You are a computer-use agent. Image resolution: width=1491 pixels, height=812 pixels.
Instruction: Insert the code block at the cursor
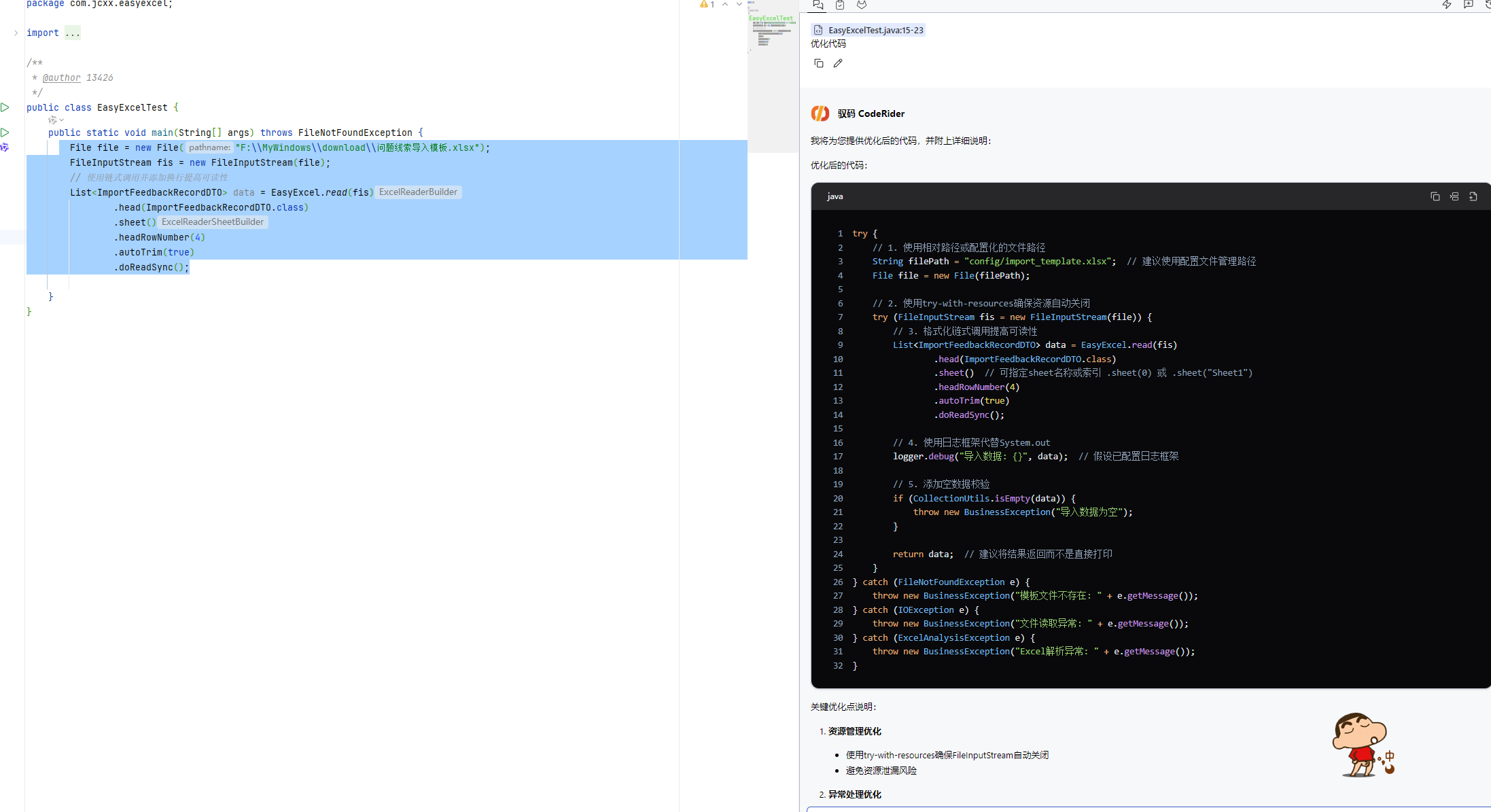[1454, 196]
